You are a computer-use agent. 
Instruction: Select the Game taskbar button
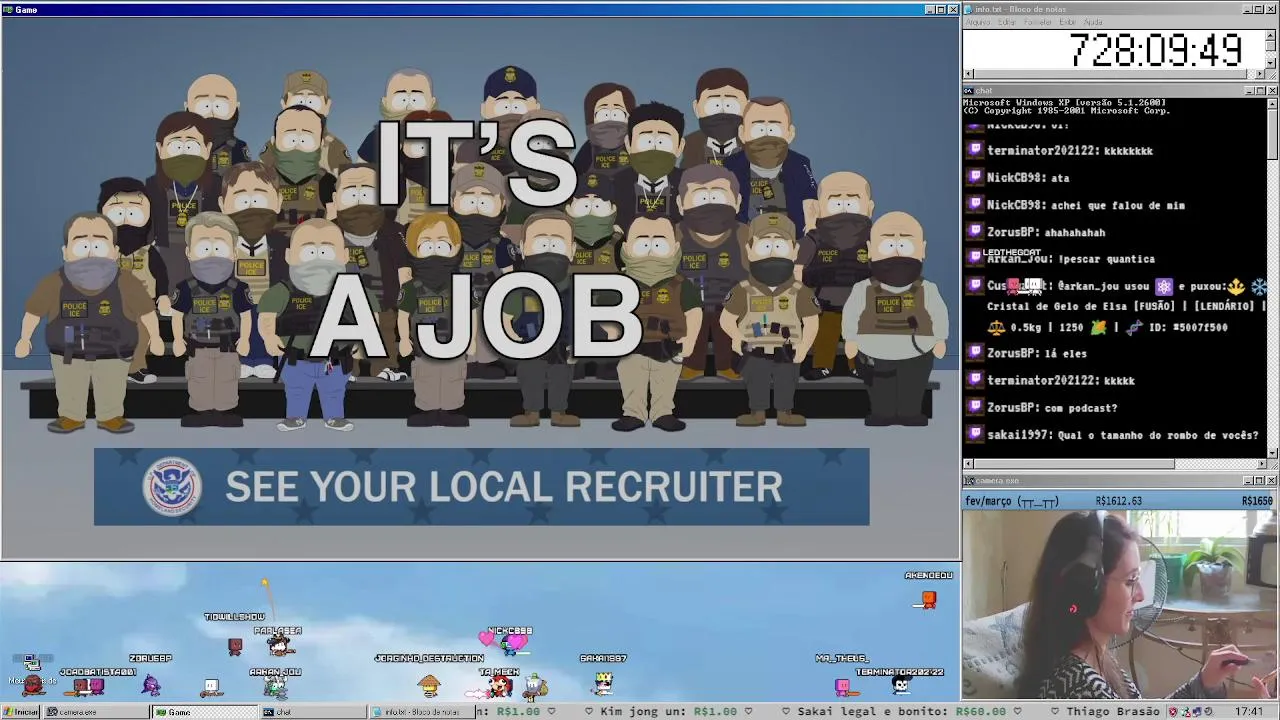[x=204, y=712]
